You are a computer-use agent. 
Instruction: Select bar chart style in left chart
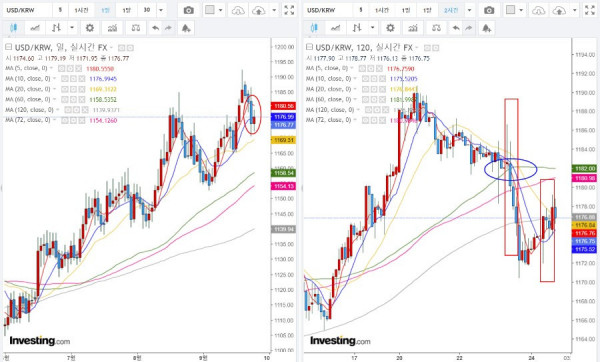[x=57, y=28]
